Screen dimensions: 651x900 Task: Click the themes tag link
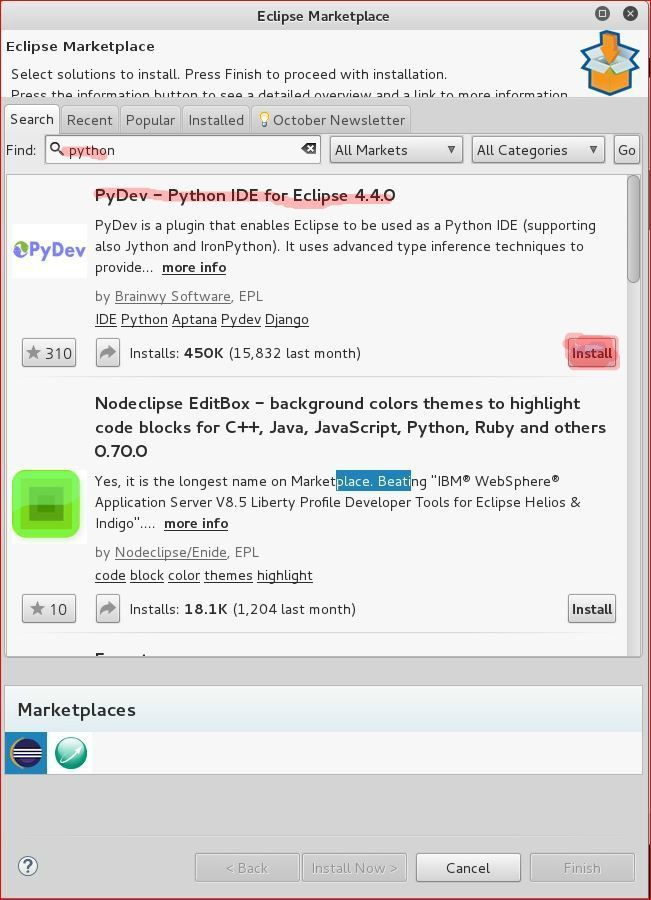[x=228, y=575]
